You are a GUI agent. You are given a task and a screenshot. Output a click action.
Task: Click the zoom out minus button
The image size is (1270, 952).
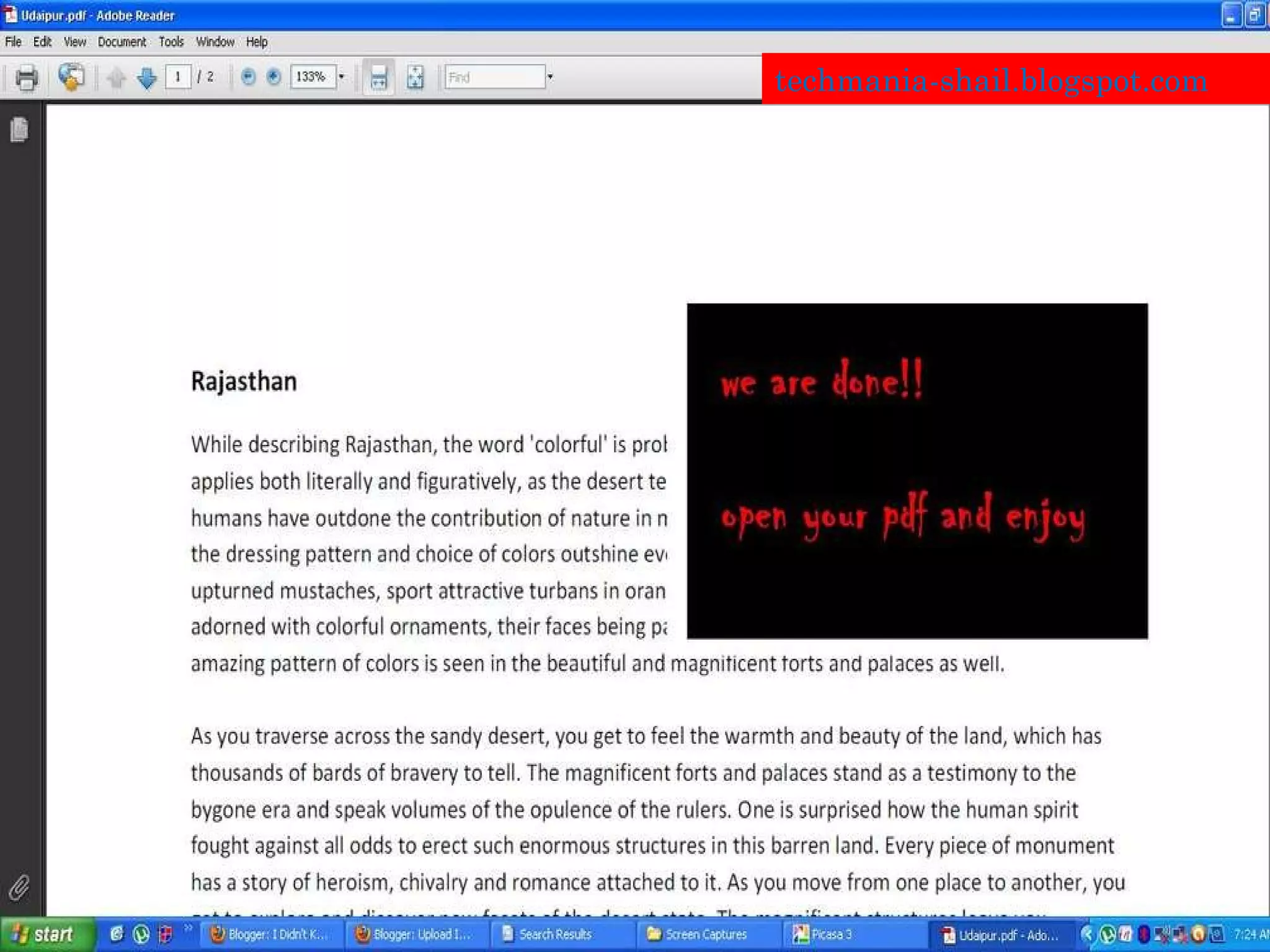point(248,77)
